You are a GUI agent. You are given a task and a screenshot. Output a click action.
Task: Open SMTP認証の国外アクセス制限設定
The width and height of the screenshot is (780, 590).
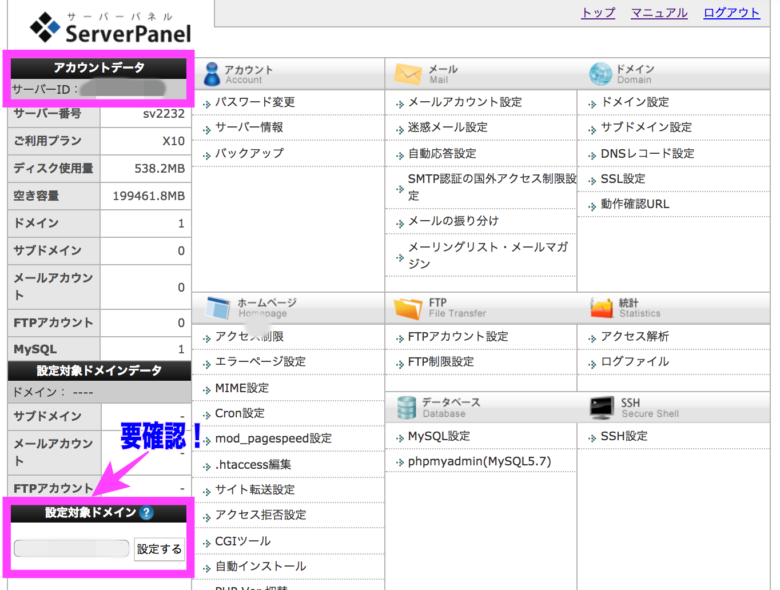491,187
